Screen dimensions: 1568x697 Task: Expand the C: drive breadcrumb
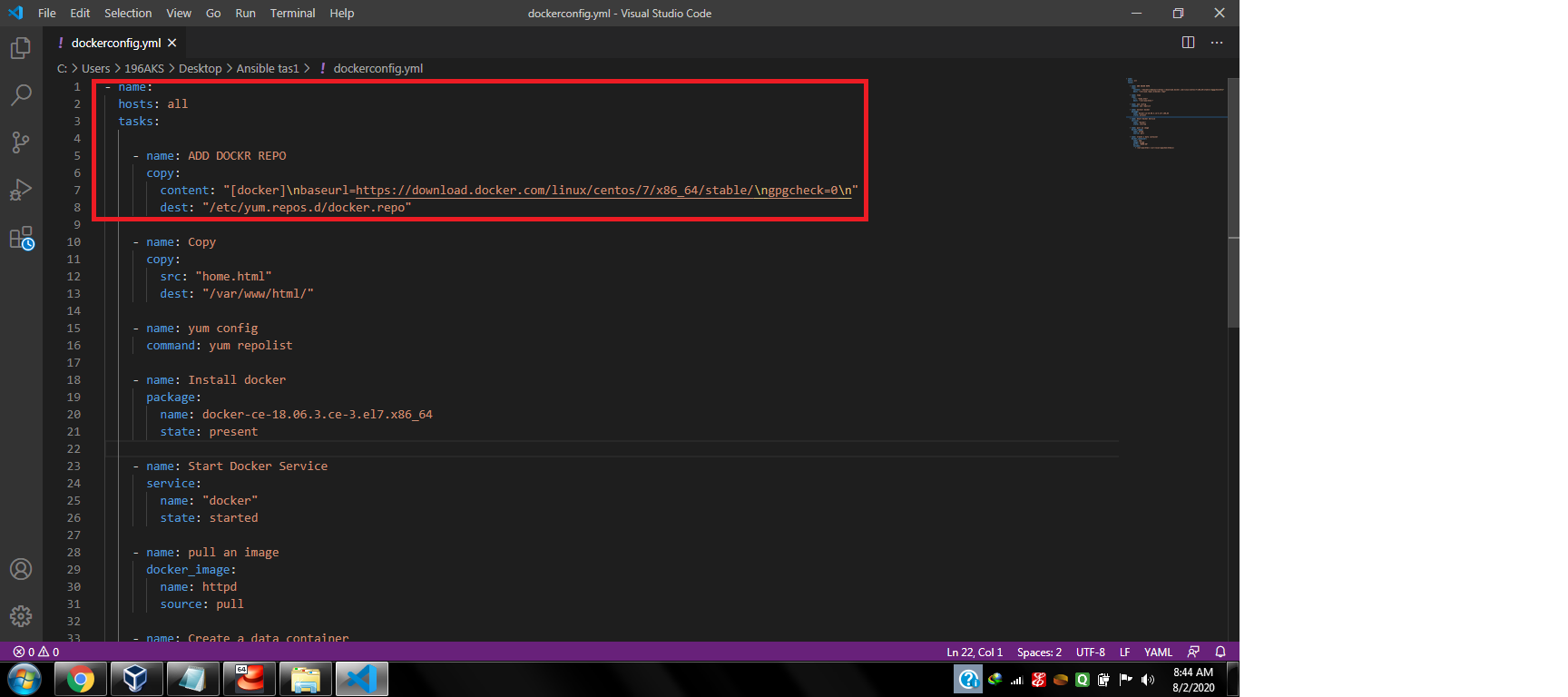click(x=62, y=68)
